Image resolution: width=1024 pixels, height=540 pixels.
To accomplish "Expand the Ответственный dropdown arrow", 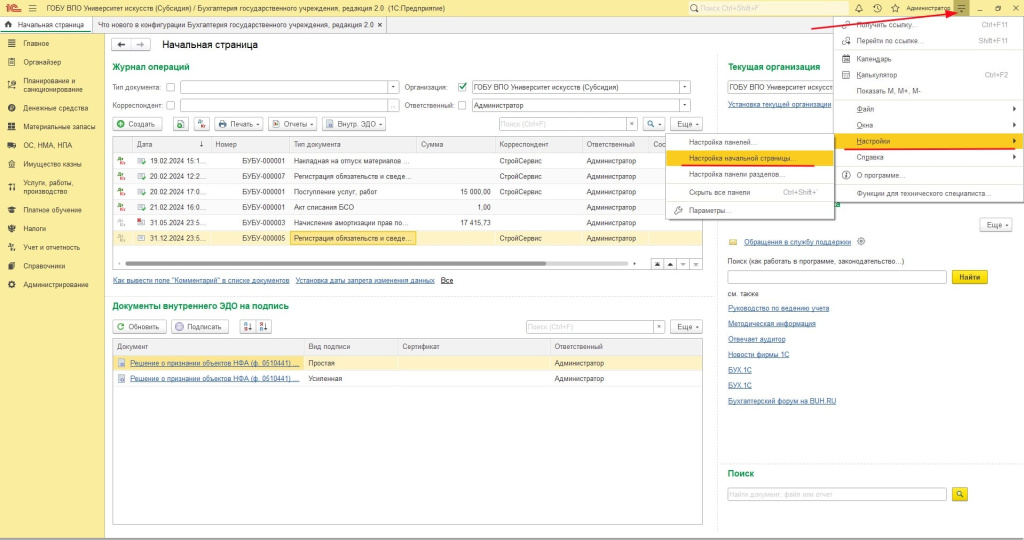I will point(684,105).
